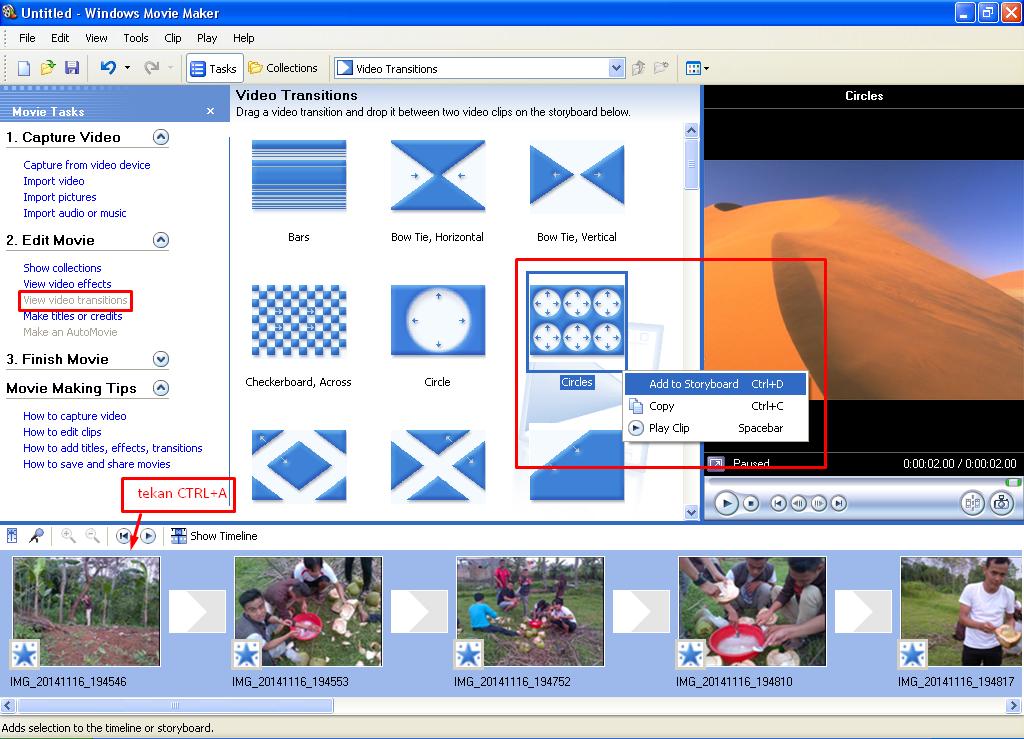Save the project with floppy icon
The height and width of the screenshot is (739, 1024).
(x=72, y=68)
